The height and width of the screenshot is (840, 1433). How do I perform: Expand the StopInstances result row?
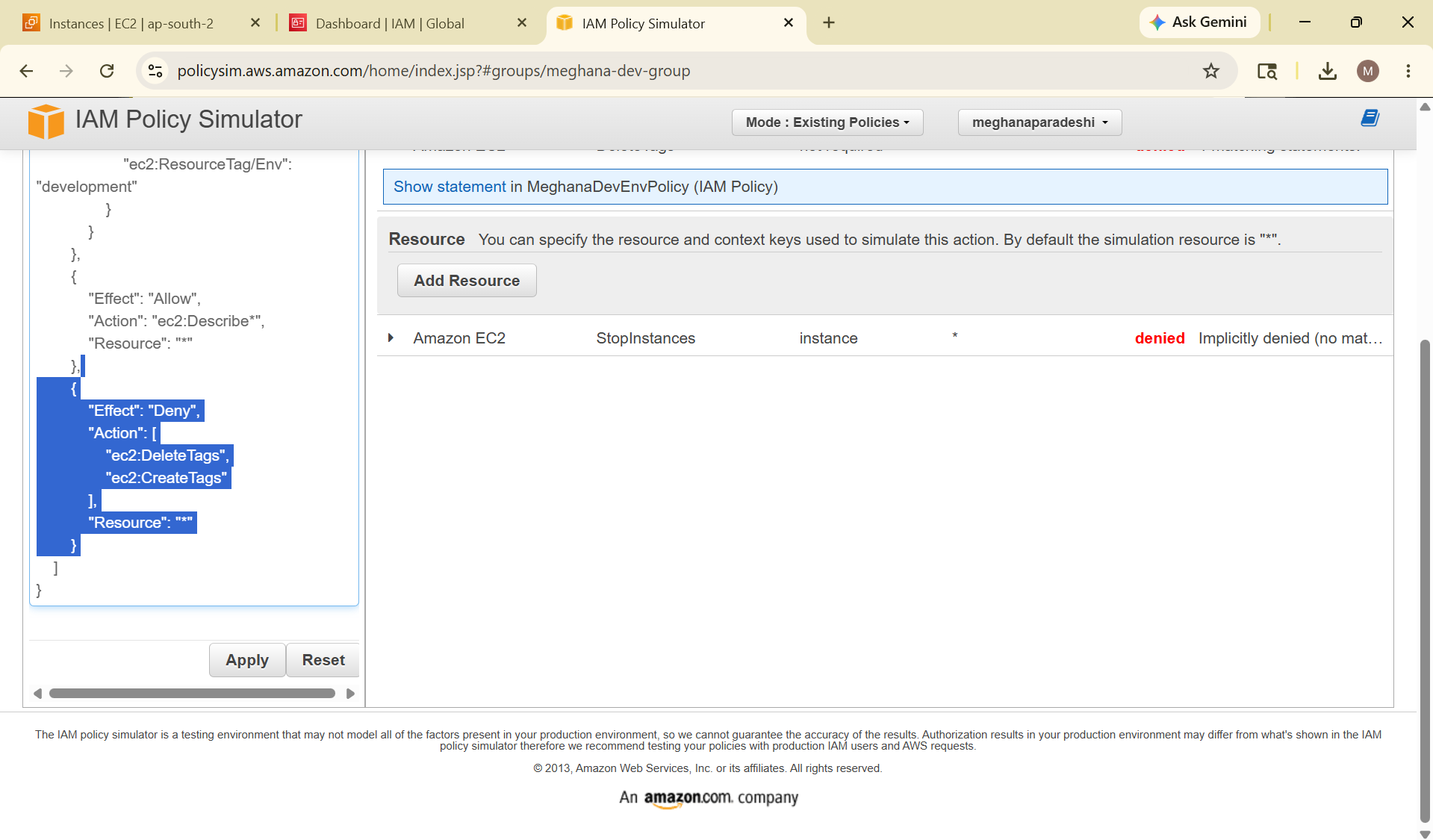(391, 338)
